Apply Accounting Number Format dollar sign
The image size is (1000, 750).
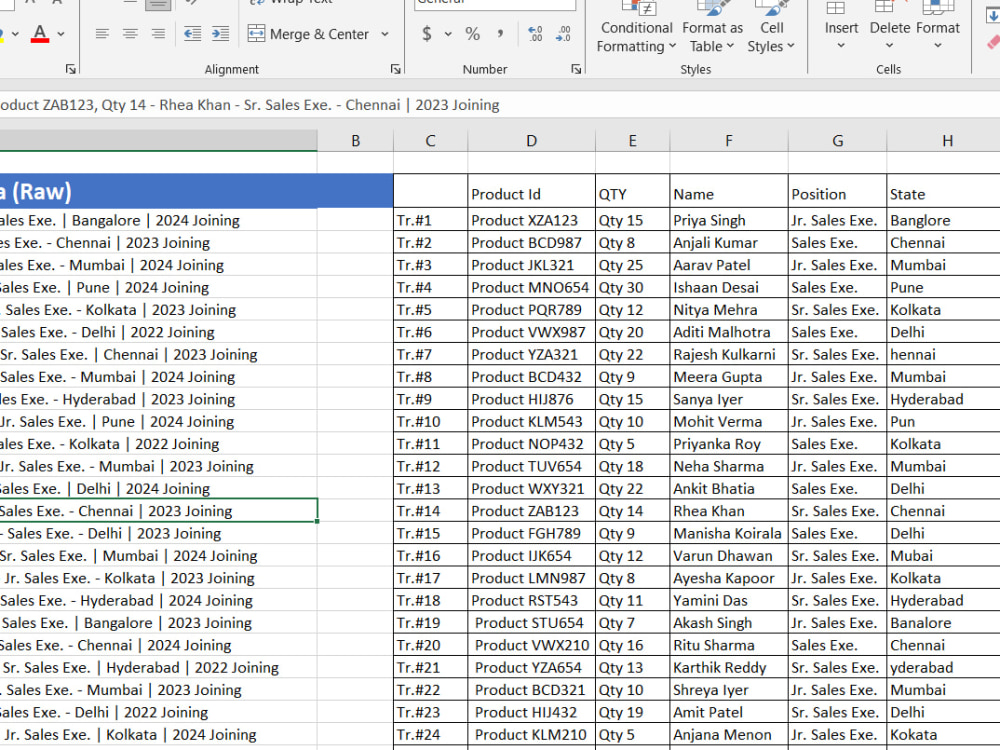click(x=427, y=34)
